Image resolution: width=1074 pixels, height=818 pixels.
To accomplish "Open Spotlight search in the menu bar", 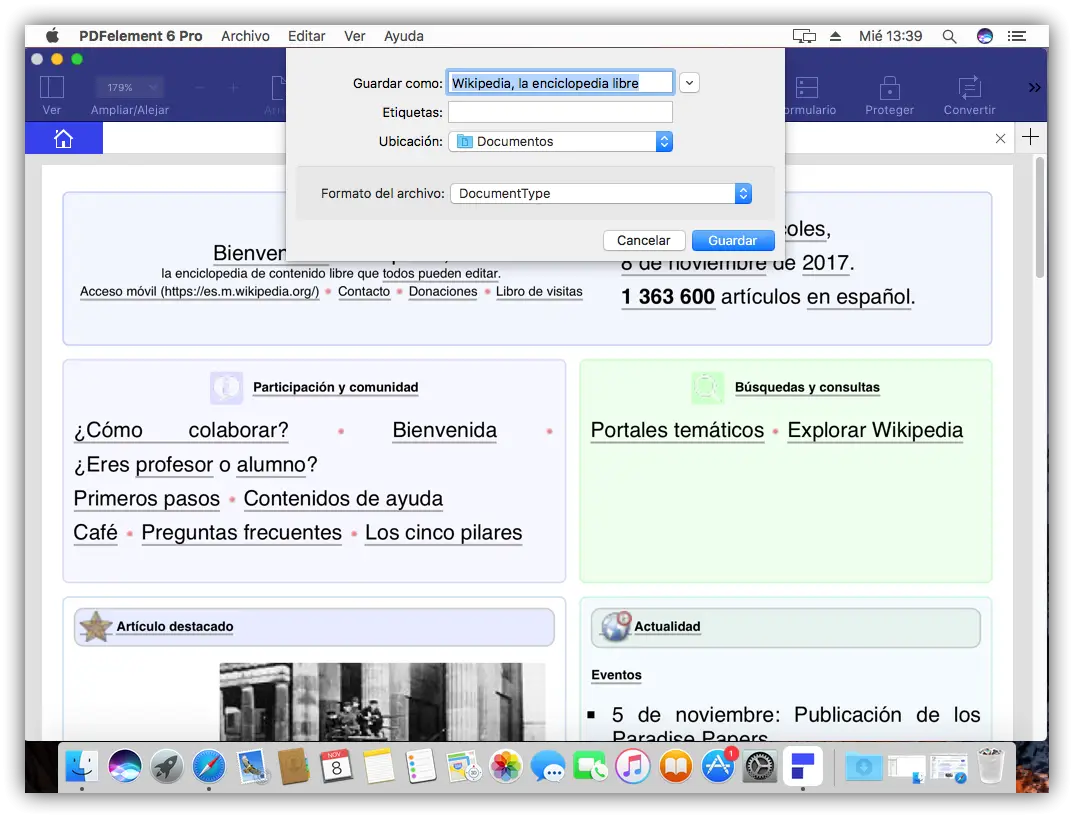I will 949,36.
